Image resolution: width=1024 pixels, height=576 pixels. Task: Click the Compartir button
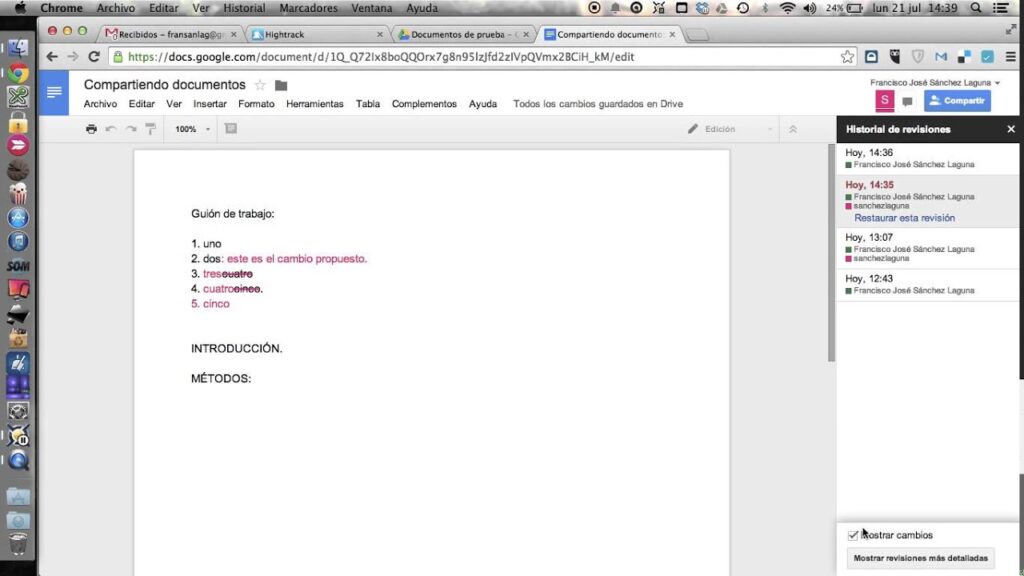click(957, 101)
